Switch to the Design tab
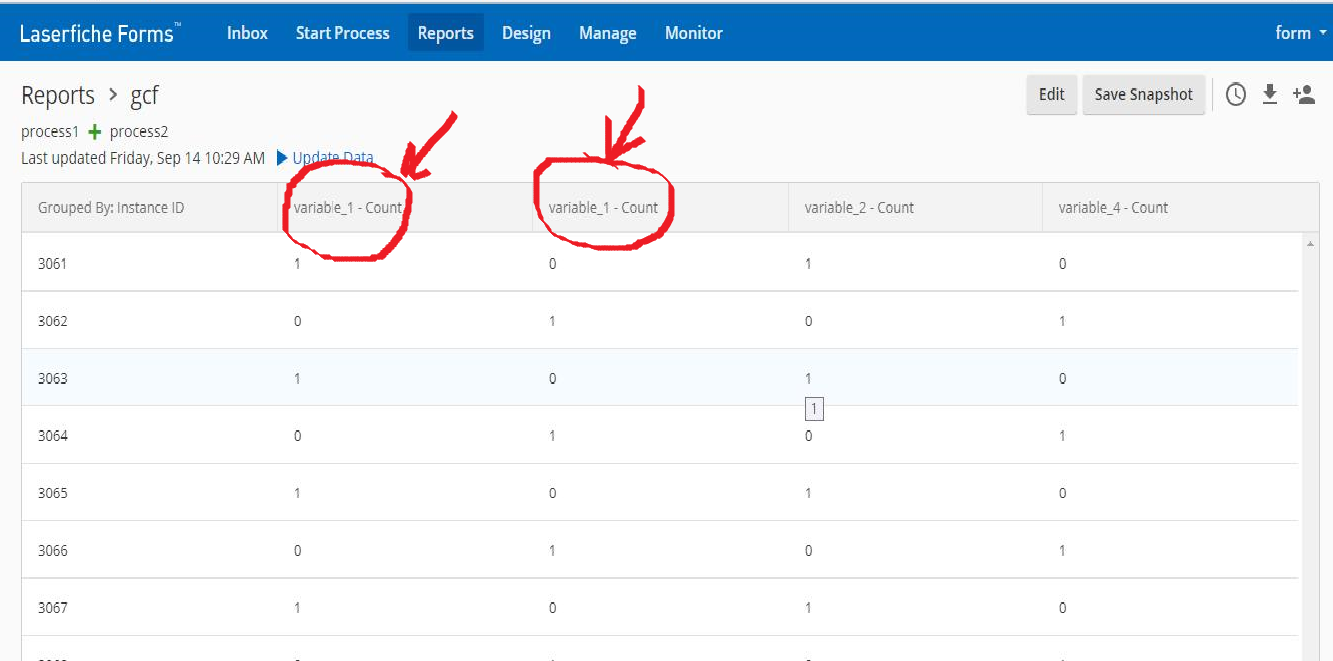Image resolution: width=1333 pixels, height=661 pixels. (526, 33)
